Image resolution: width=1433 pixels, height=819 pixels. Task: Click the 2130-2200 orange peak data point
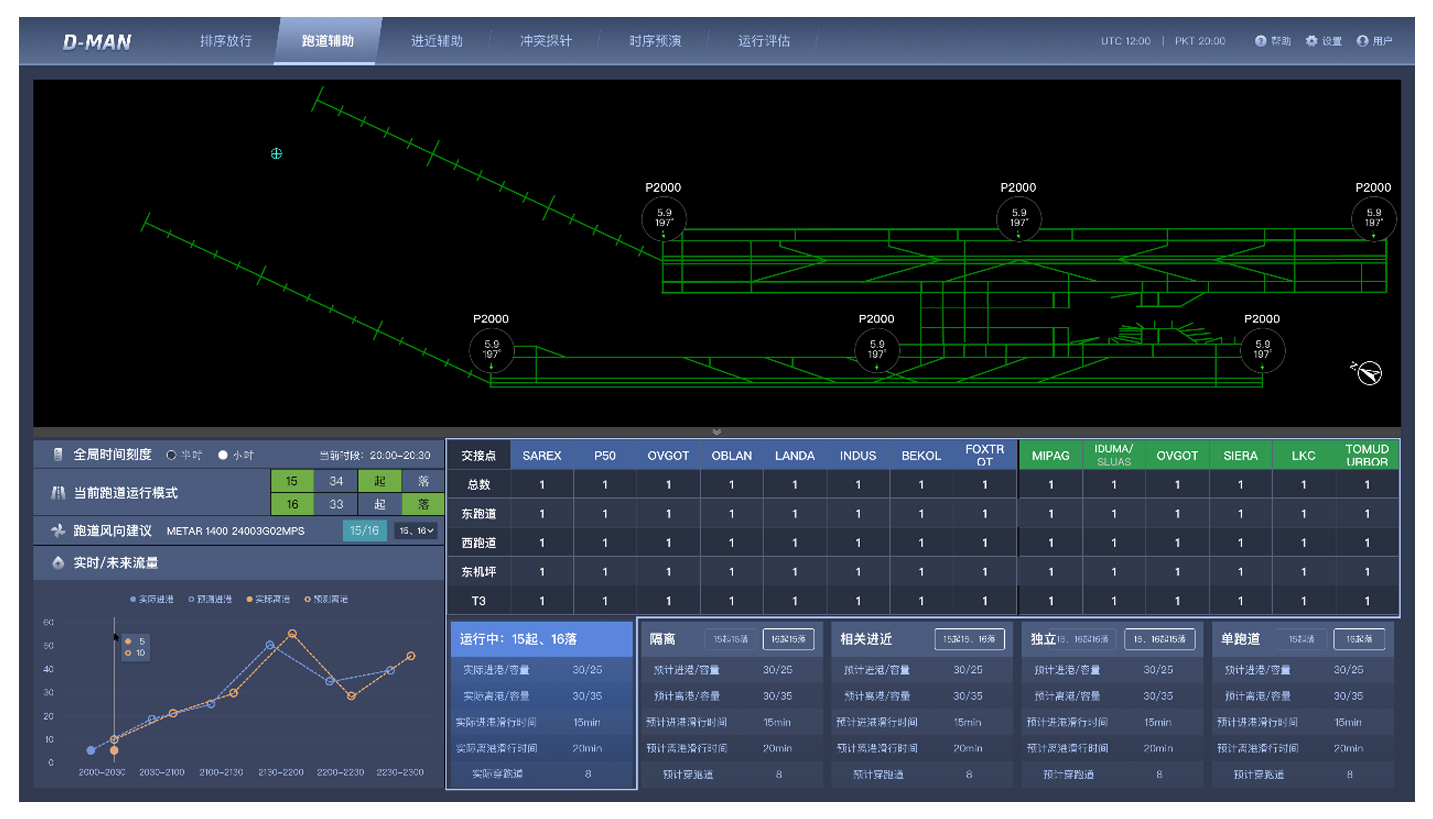pos(292,633)
